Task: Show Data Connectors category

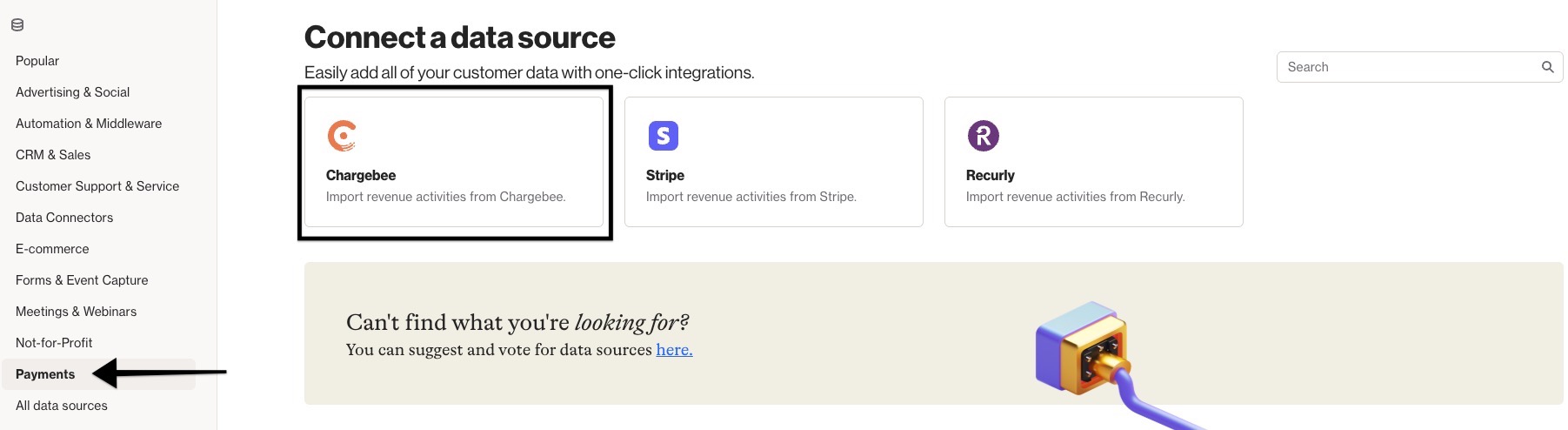Action: pyautogui.click(x=64, y=218)
